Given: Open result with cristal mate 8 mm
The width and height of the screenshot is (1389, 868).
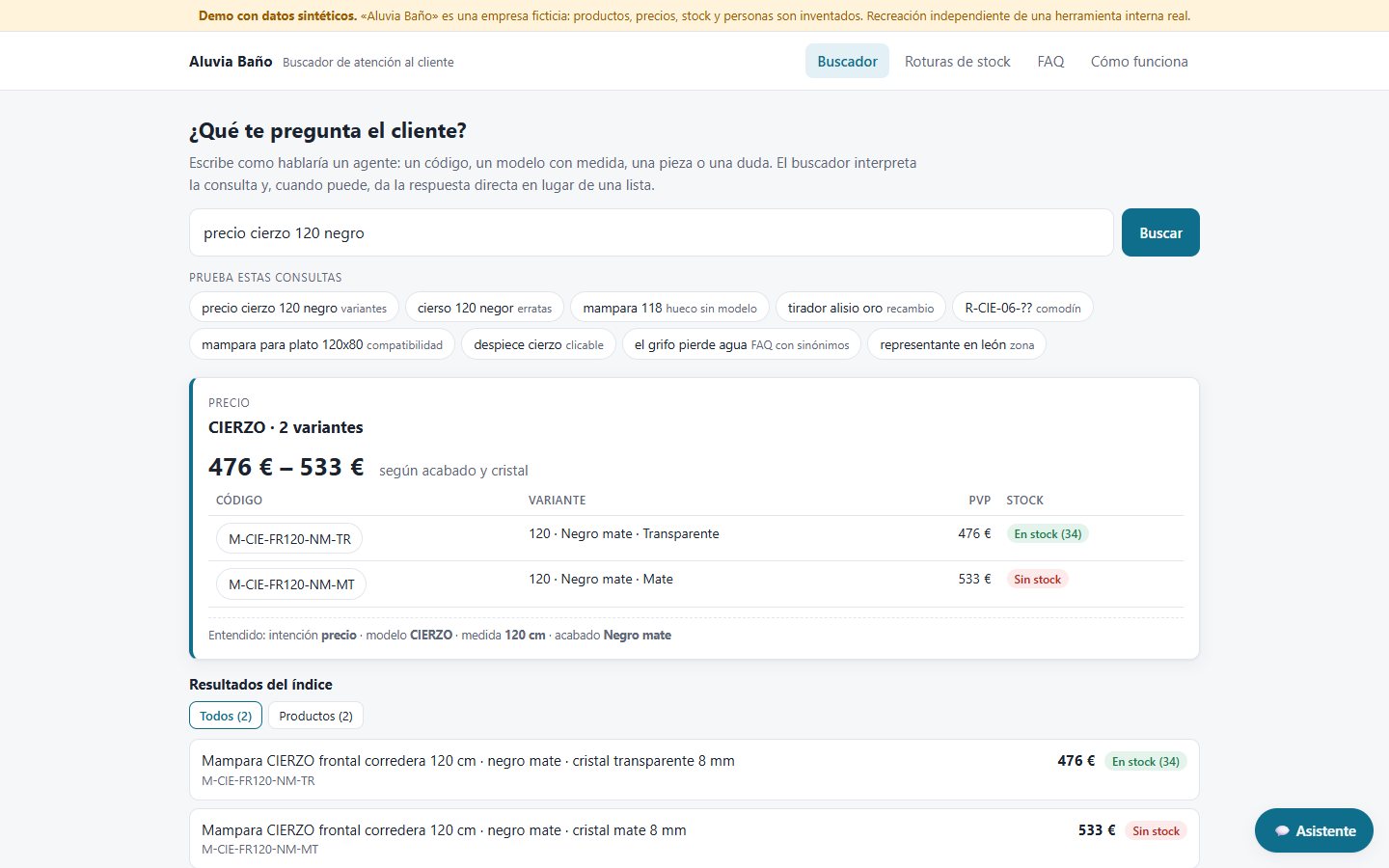Looking at the screenshot, I should (x=694, y=838).
